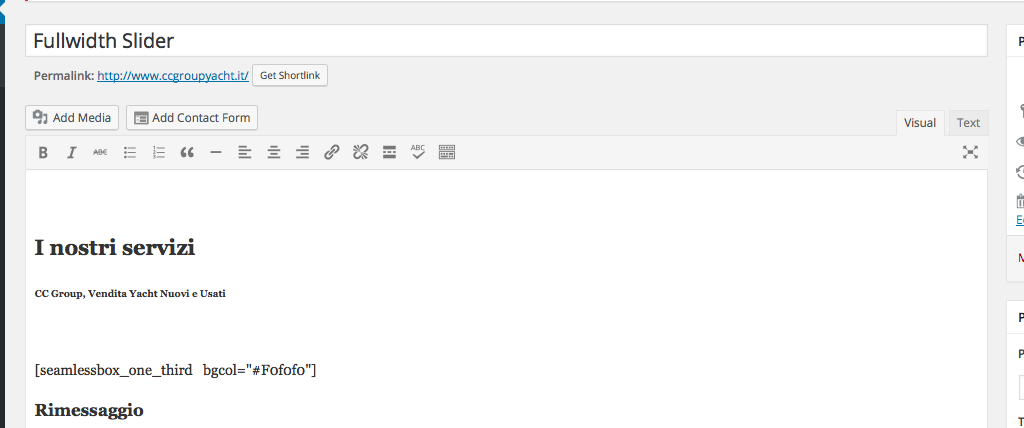This screenshot has width=1024, height=428.
Task: Select the Visual editor tab
Action: click(x=920, y=123)
